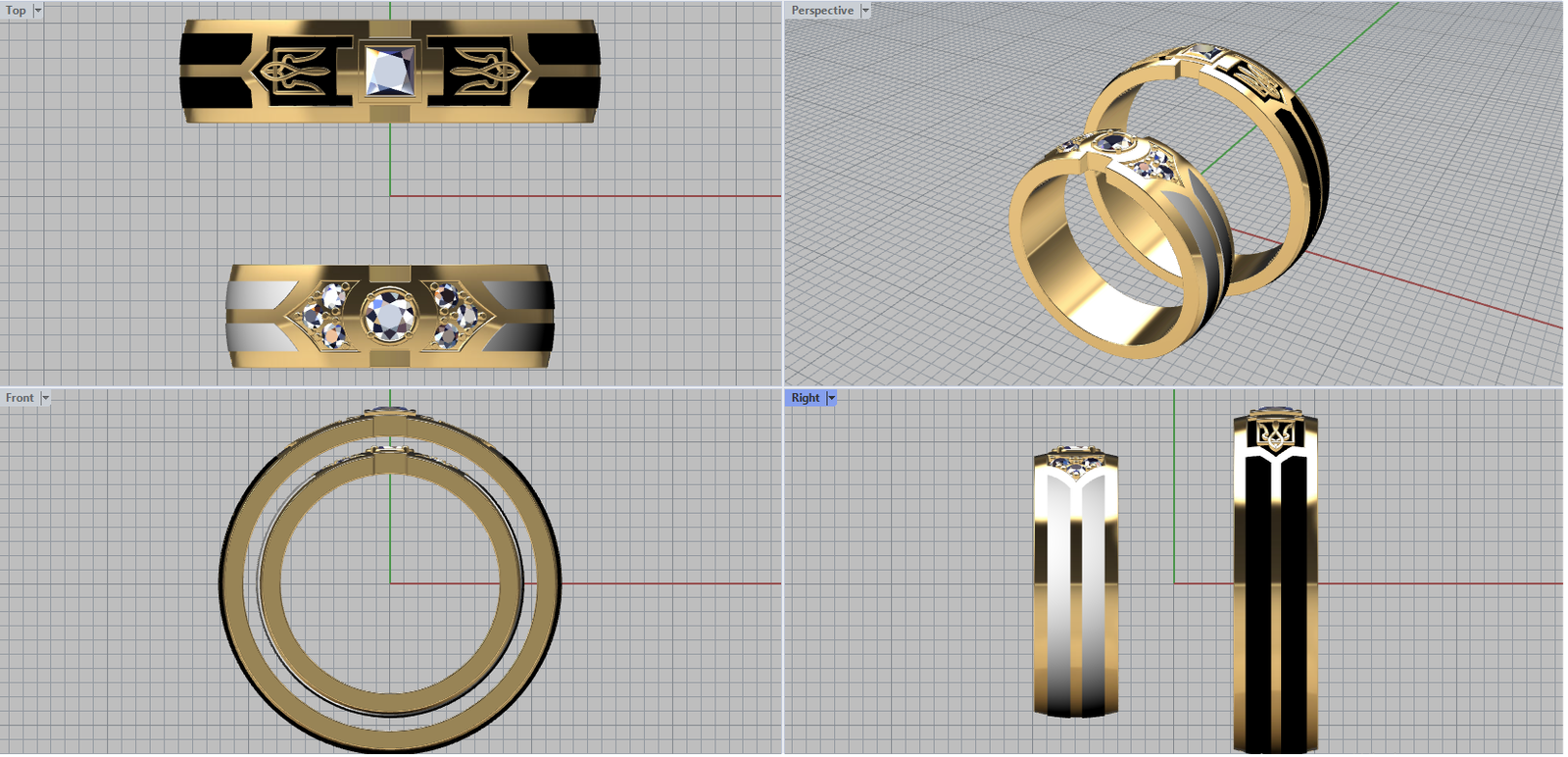Select the right three-diamond cluster in Top view
1568x757 pixels.
pyautogui.click(x=451, y=316)
